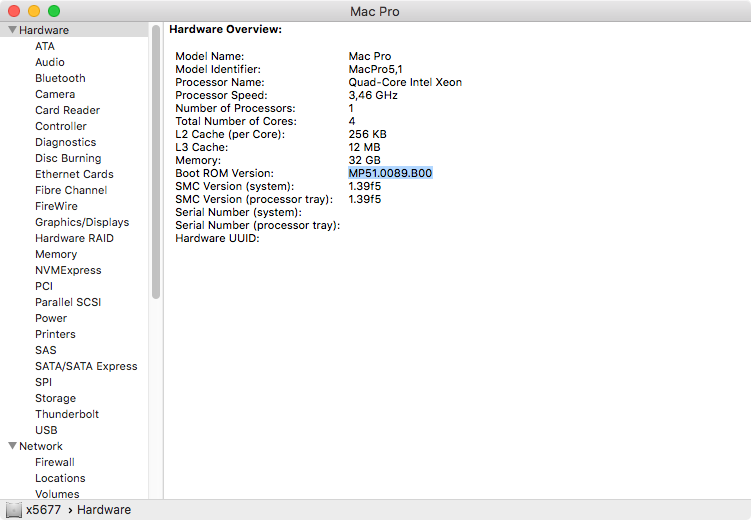Screen dimensions: 751x520
Task: Click the yellow minimize window button
Action: pos(34,11)
